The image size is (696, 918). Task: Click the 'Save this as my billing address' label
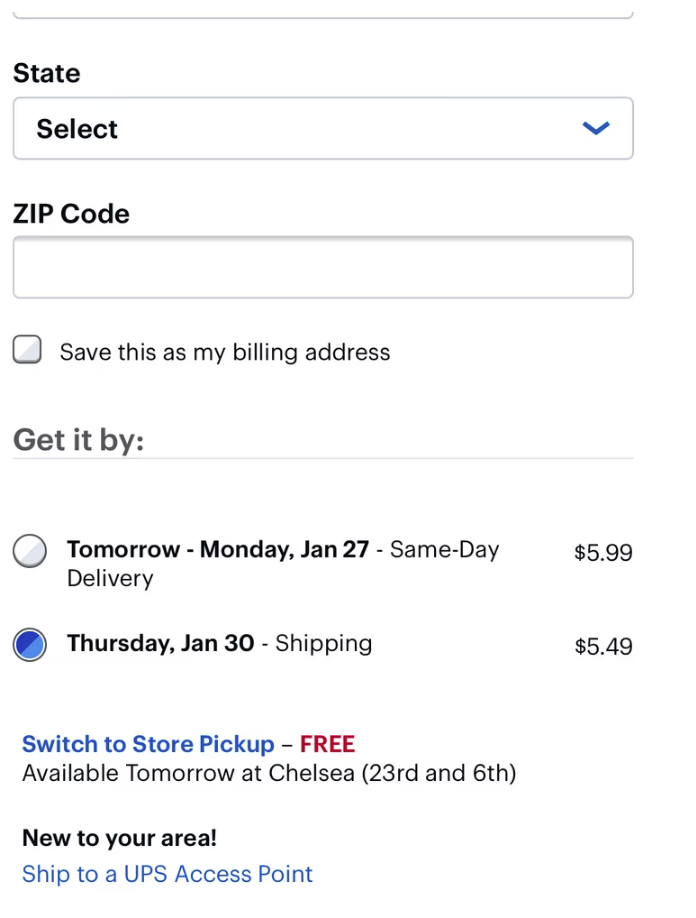coord(224,352)
